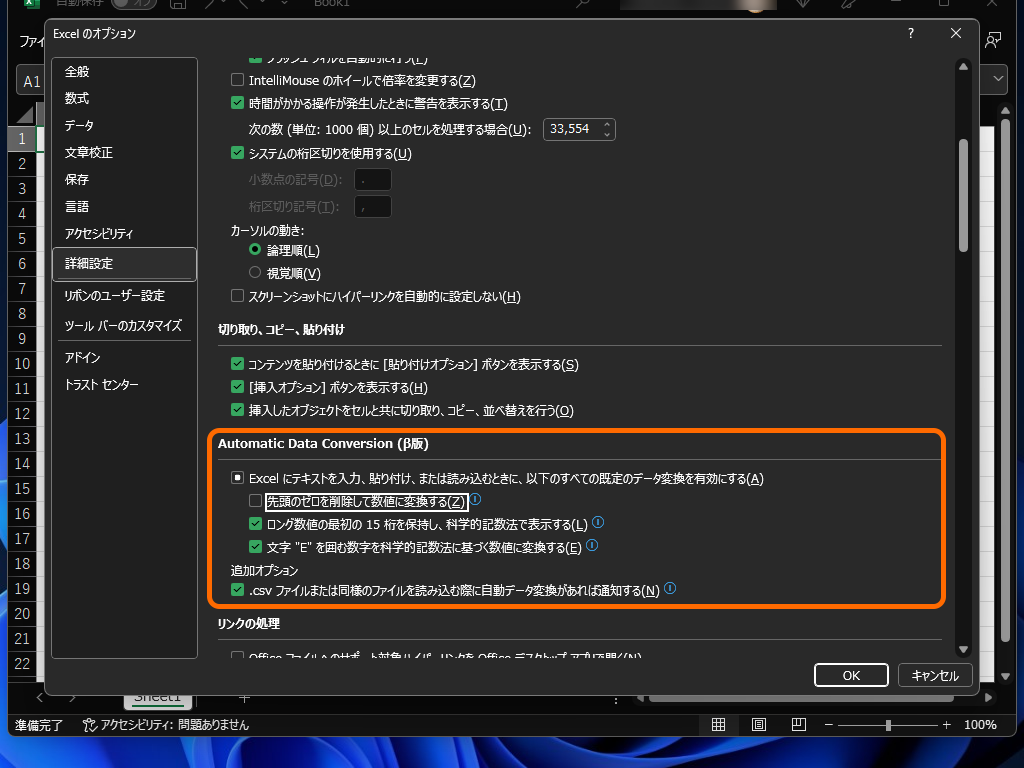The image size is (1024, 768).
Task: Confirm settings with the OK button
Action: pos(851,675)
